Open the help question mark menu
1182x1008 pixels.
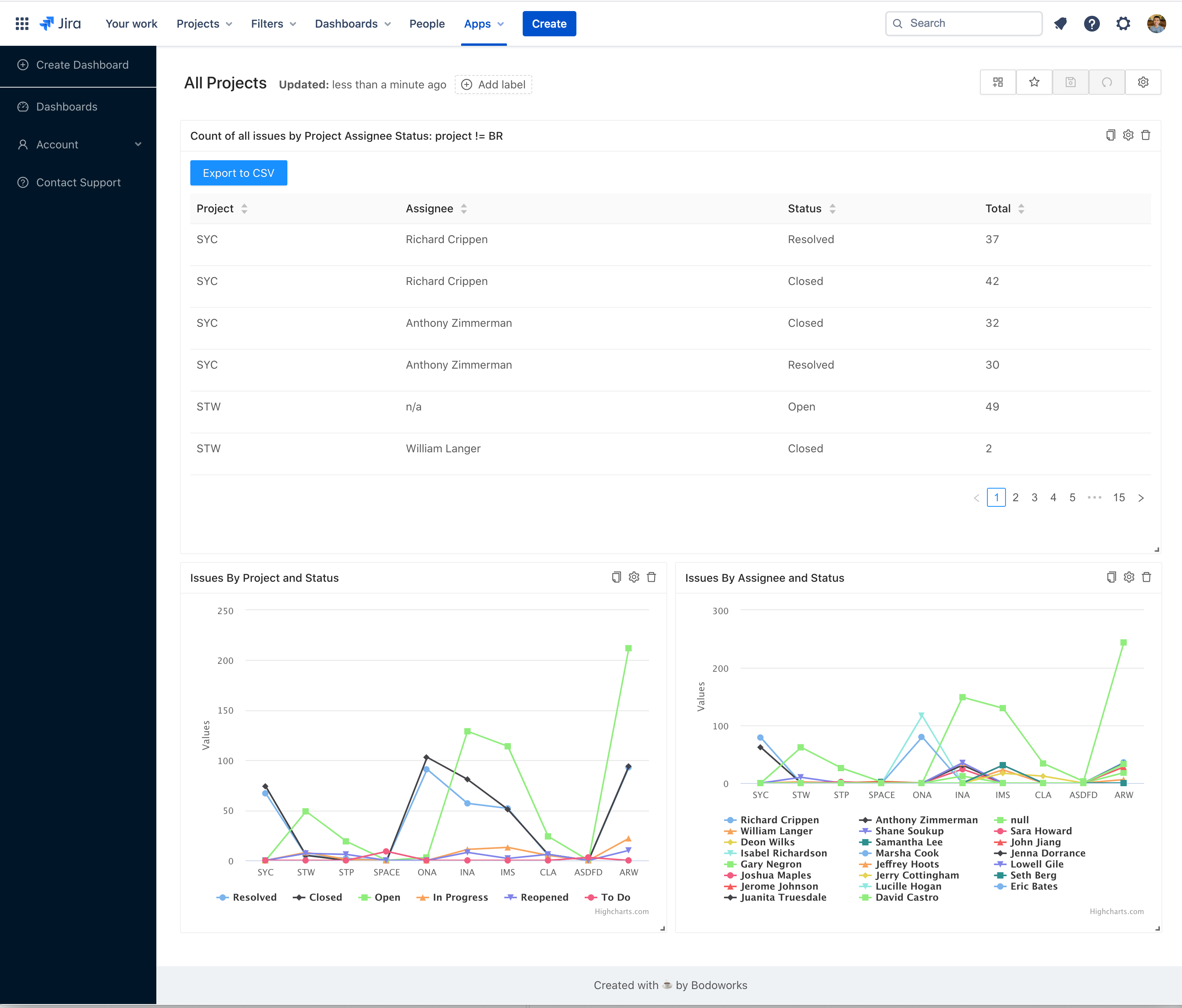coord(1092,23)
